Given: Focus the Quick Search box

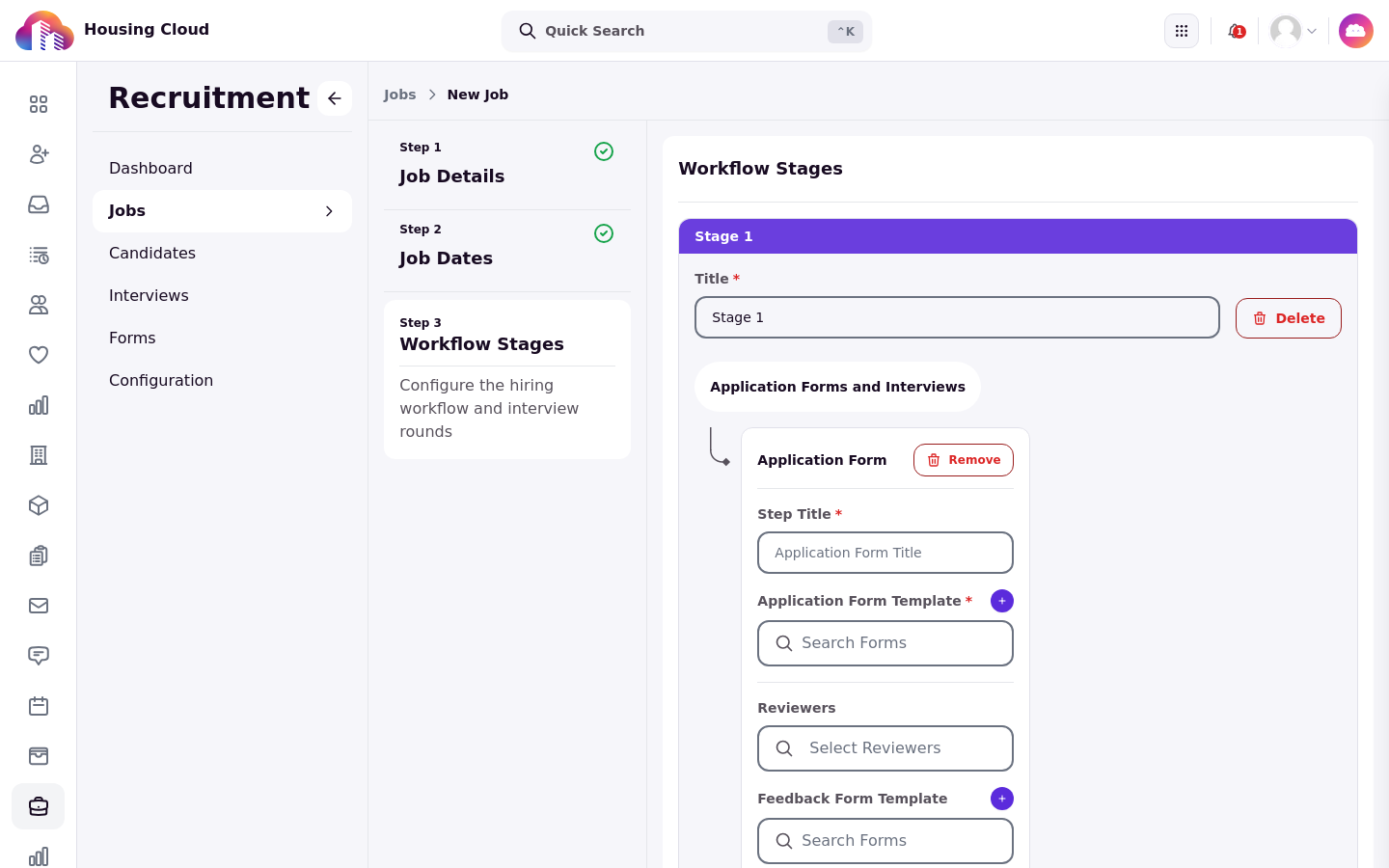Looking at the screenshot, I should [x=687, y=31].
